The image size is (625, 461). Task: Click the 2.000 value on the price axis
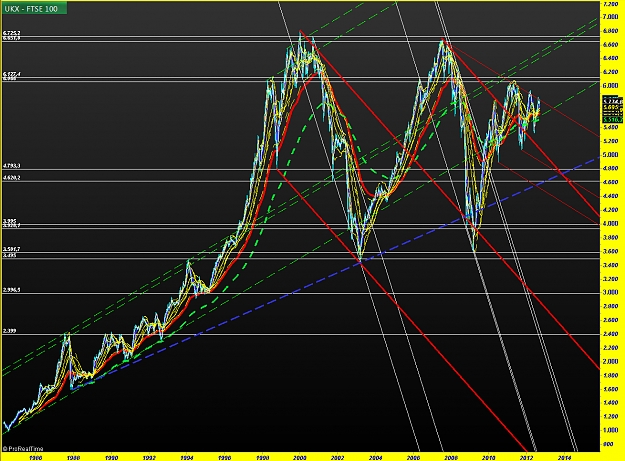[x=611, y=361]
